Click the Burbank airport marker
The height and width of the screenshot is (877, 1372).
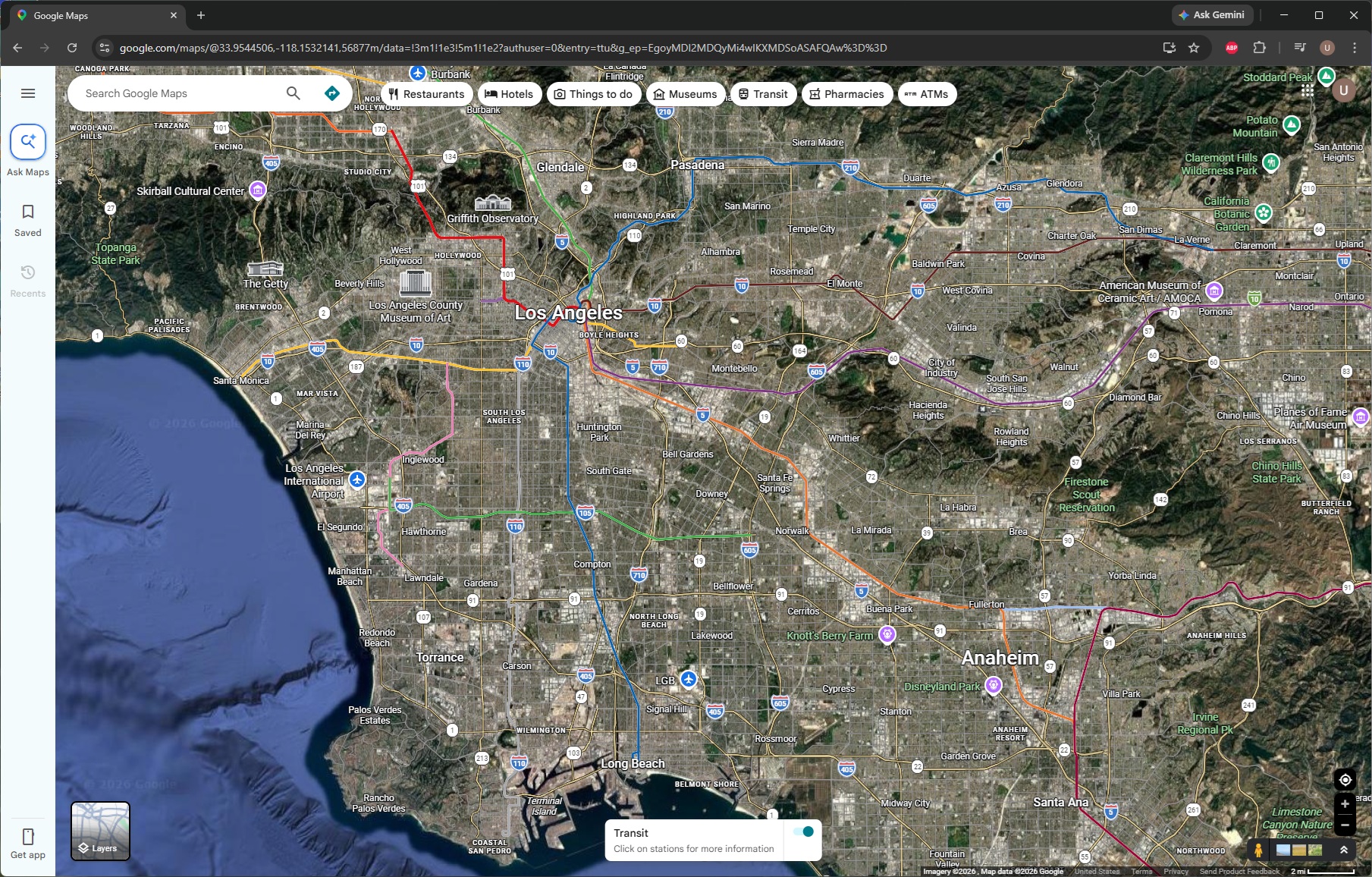coord(418,73)
